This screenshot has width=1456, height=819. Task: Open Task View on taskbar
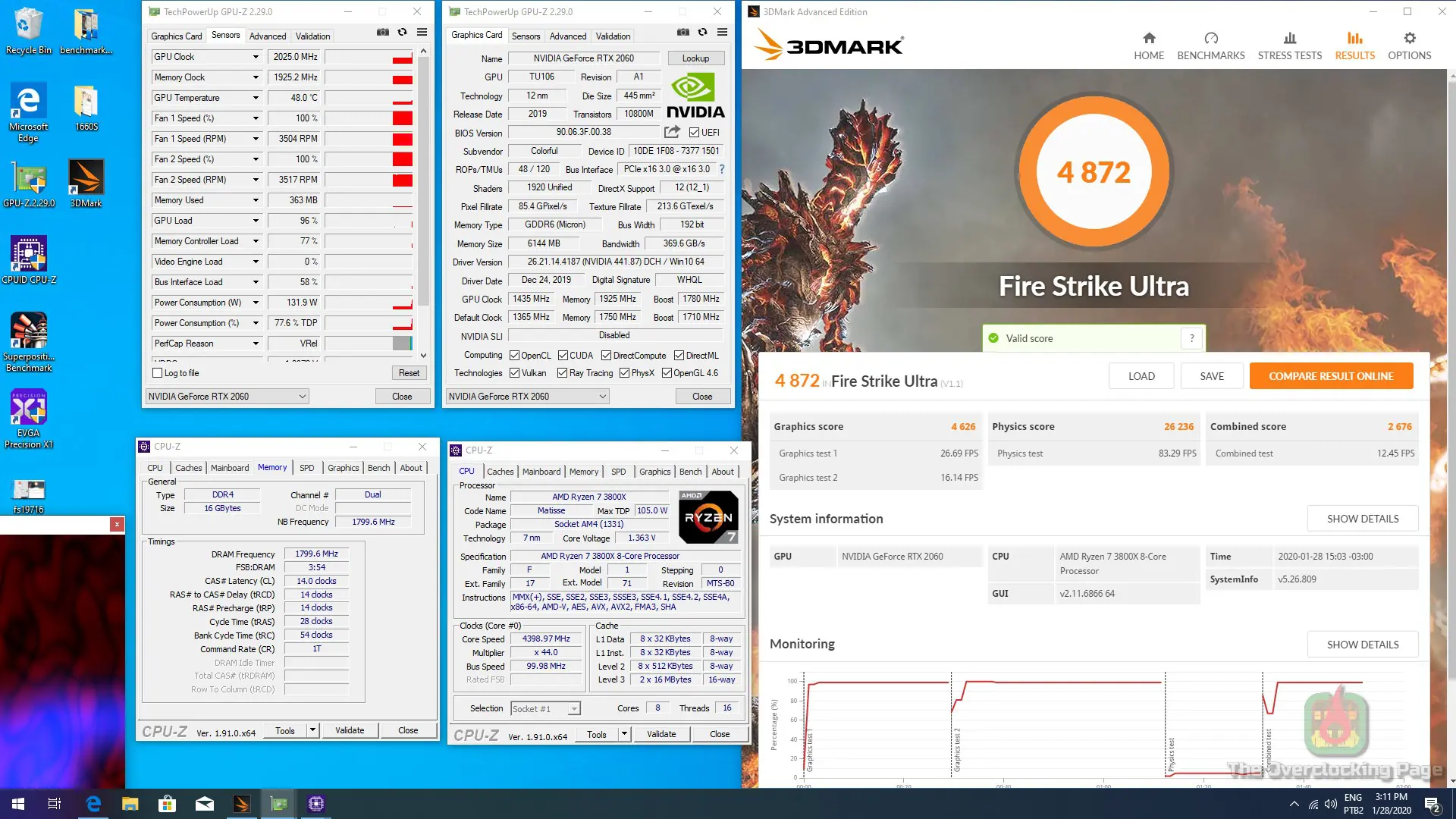[x=55, y=804]
